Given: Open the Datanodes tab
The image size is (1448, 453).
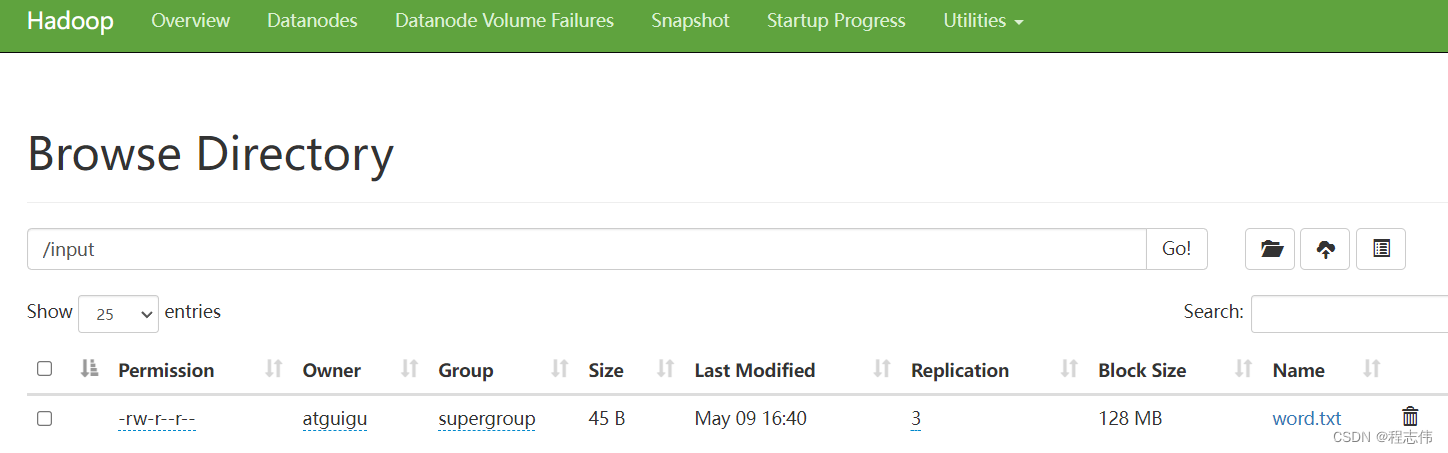Looking at the screenshot, I should point(312,21).
